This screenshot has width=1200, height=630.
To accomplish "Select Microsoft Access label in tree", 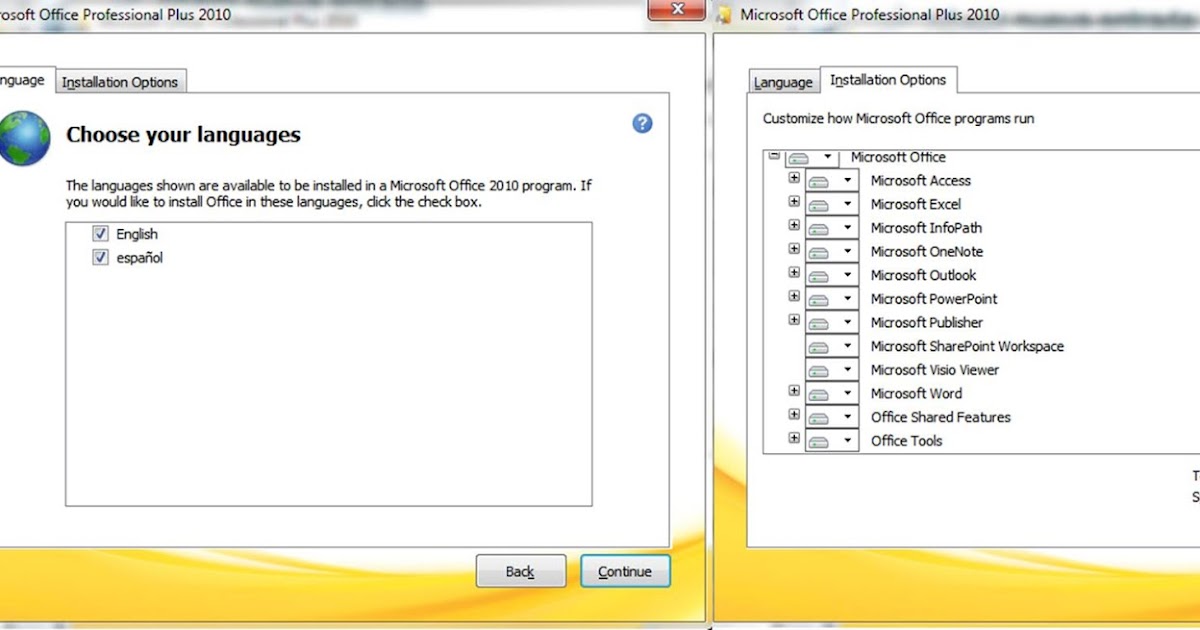I will (x=920, y=181).
